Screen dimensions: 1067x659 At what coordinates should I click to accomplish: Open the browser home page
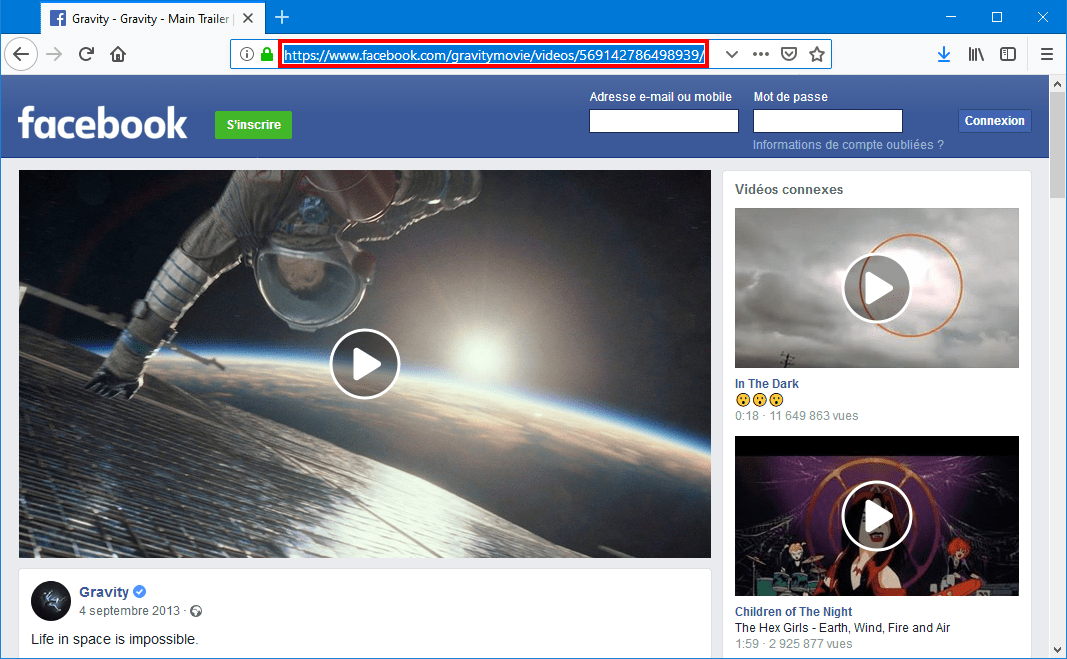pos(118,54)
